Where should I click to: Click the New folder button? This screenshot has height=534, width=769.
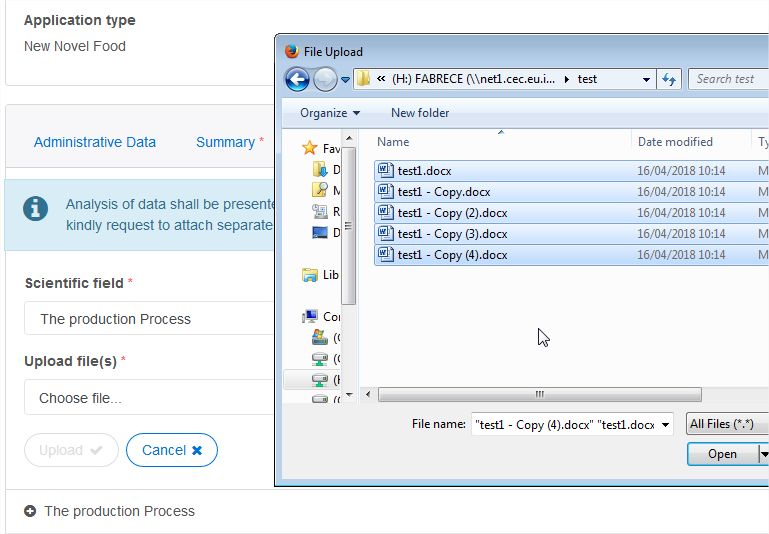pyautogui.click(x=420, y=113)
